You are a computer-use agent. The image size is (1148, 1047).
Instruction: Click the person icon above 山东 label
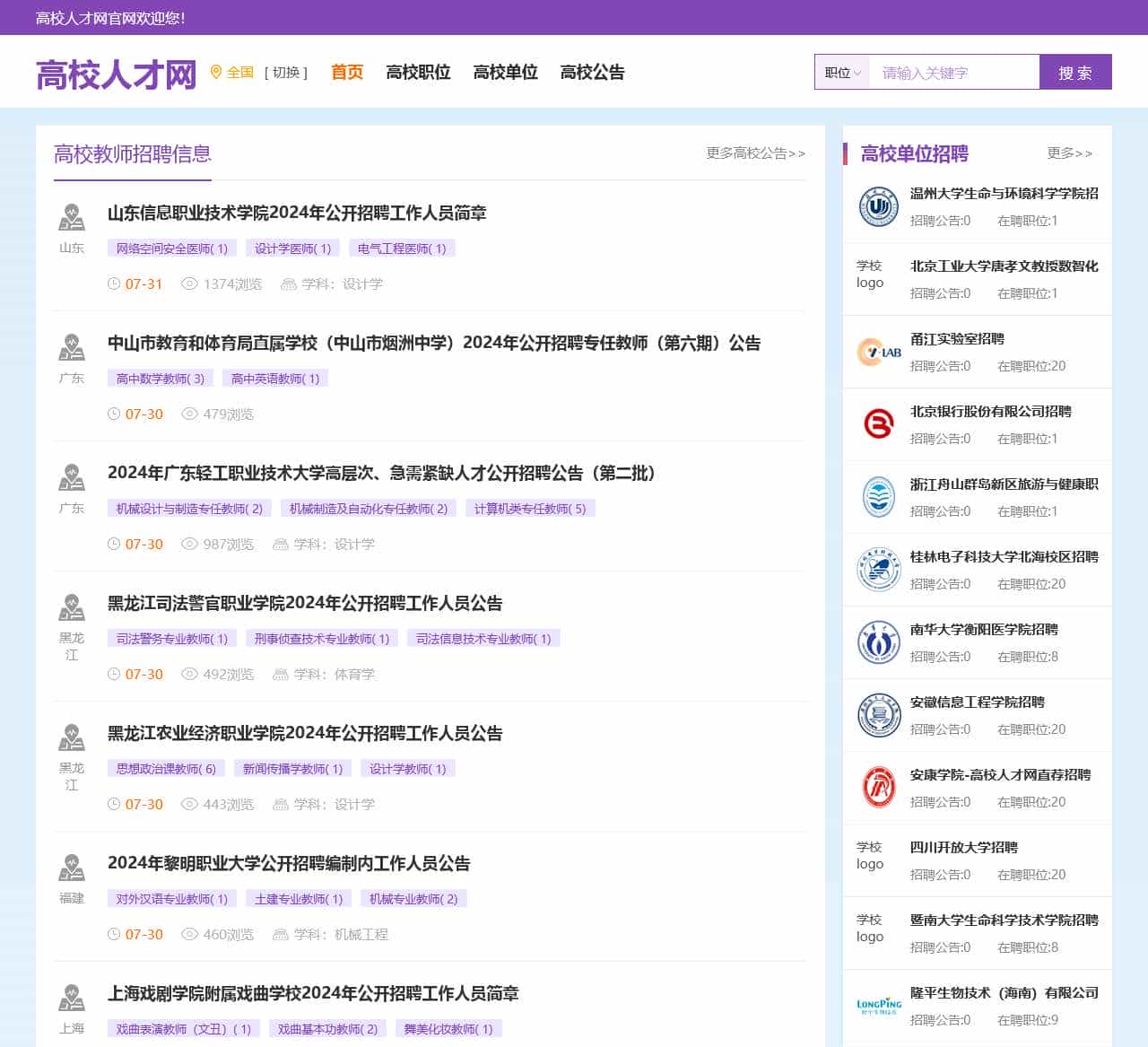(72, 218)
